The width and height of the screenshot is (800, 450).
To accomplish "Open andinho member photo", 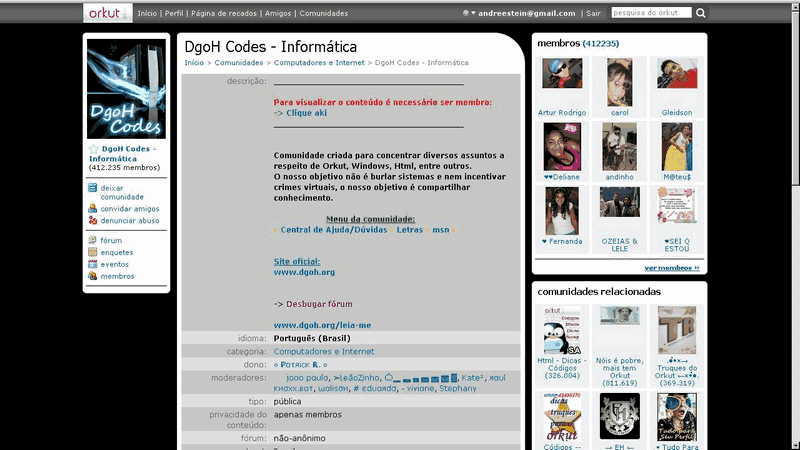I will (x=619, y=146).
